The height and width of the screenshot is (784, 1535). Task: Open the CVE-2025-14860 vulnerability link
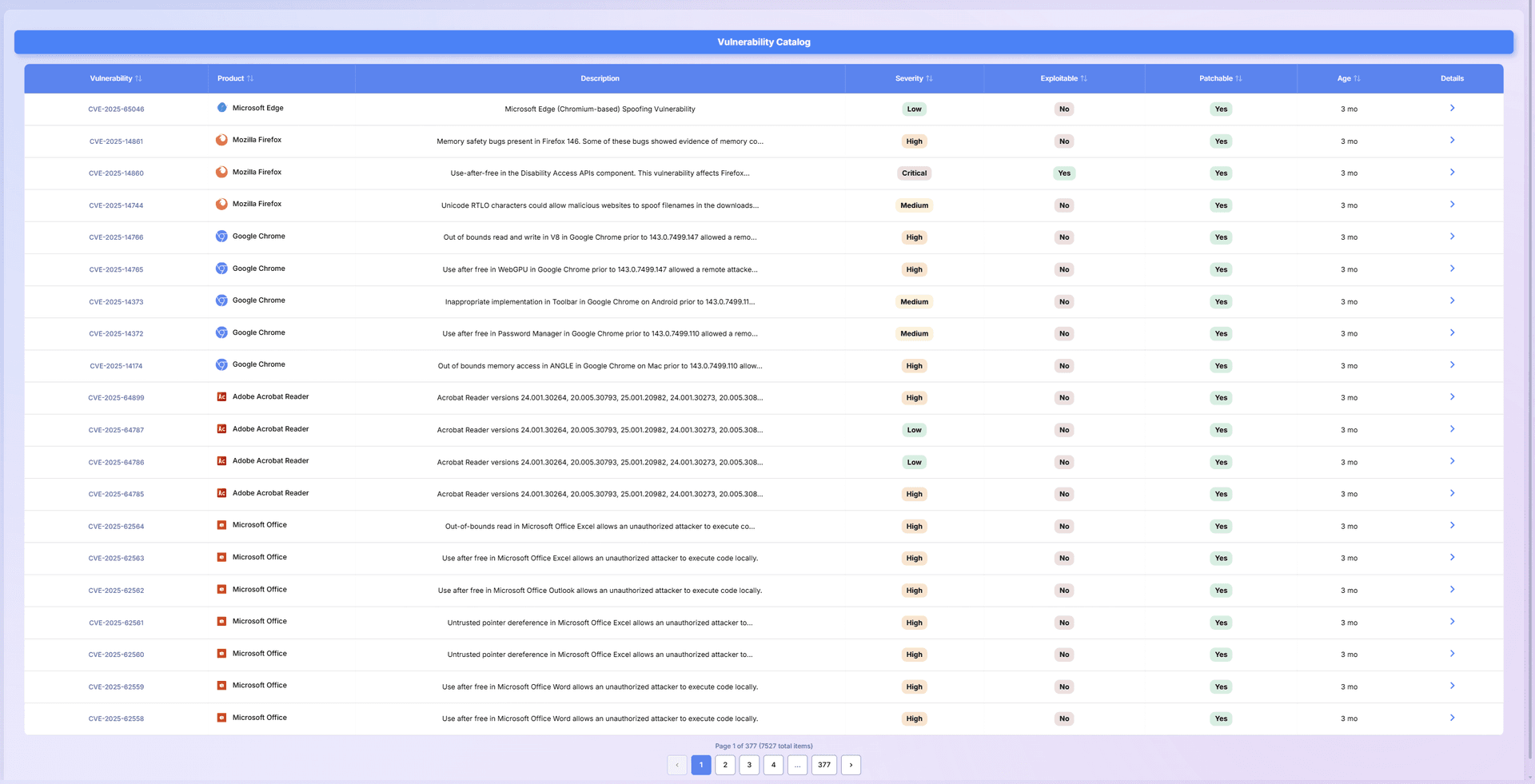coord(116,173)
